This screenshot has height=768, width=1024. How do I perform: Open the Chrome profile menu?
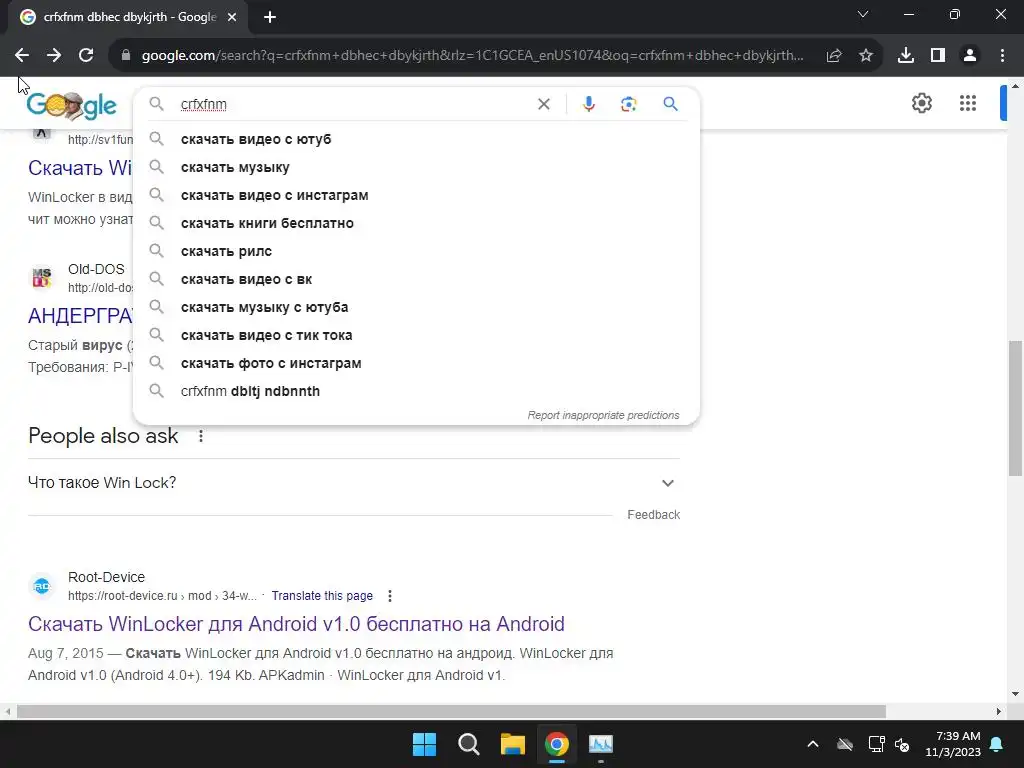pyautogui.click(x=970, y=56)
